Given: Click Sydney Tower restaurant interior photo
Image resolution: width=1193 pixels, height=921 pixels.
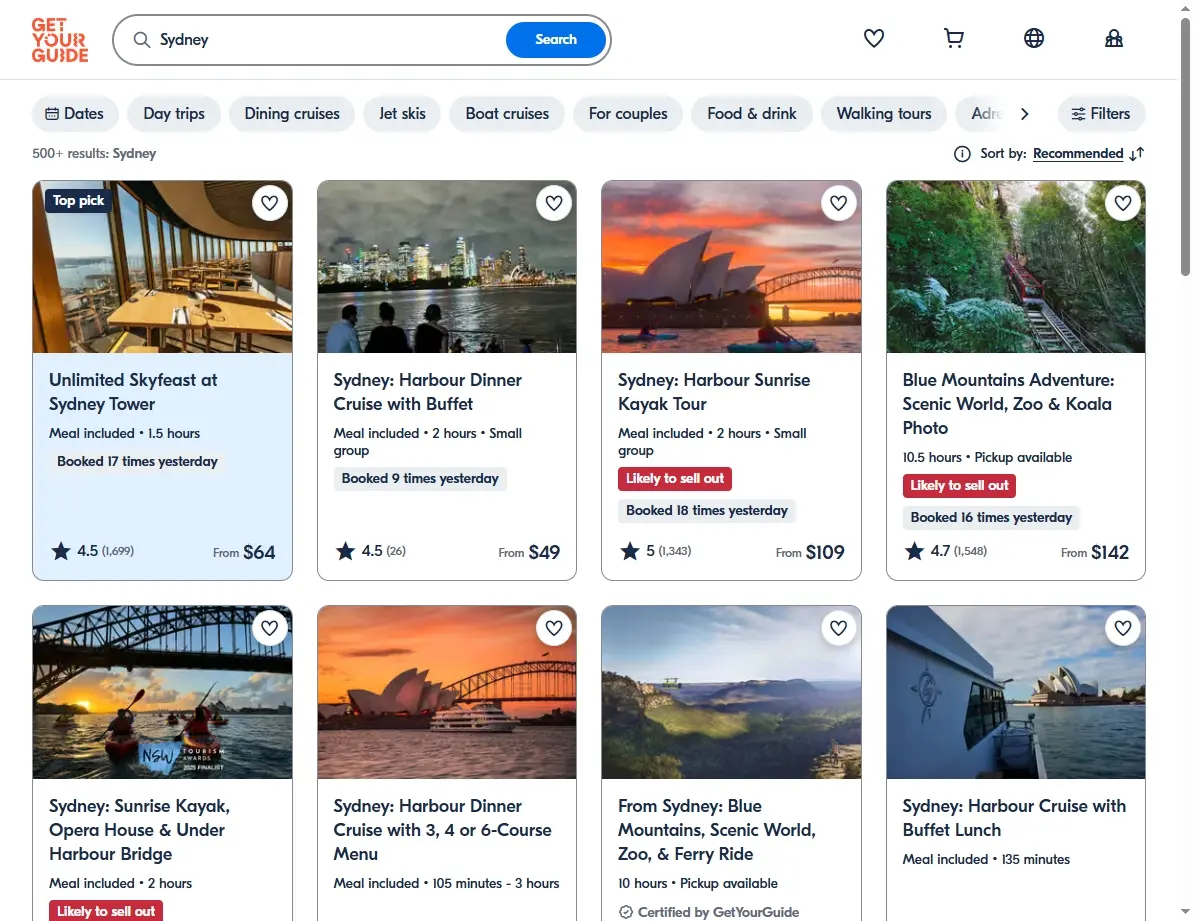Looking at the screenshot, I should (x=162, y=267).
